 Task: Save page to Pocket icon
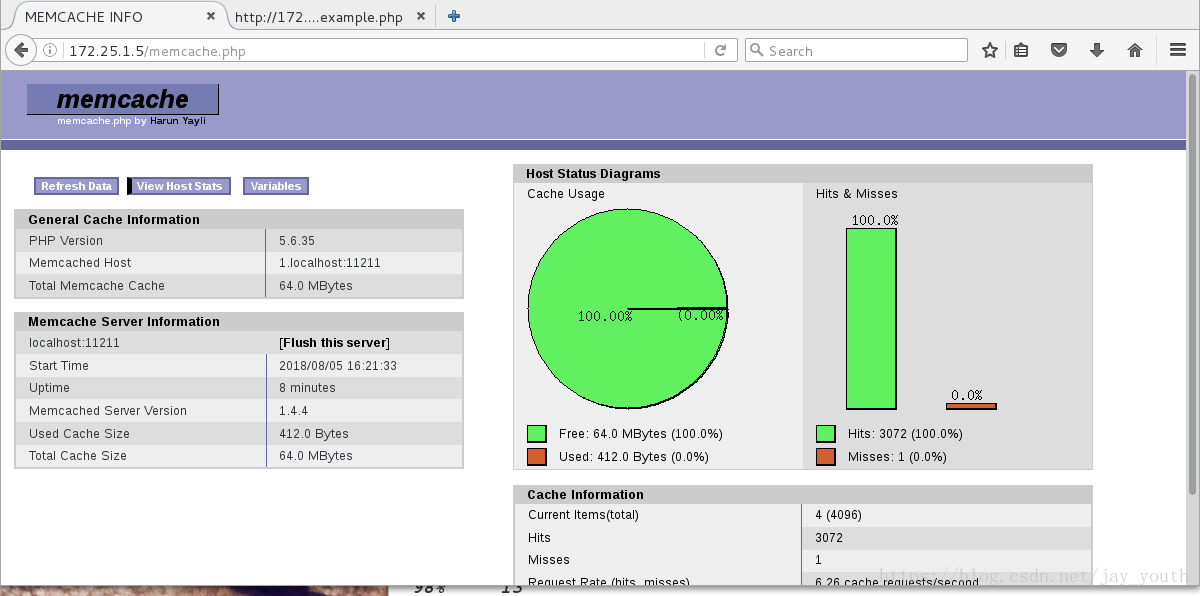pos(1058,50)
